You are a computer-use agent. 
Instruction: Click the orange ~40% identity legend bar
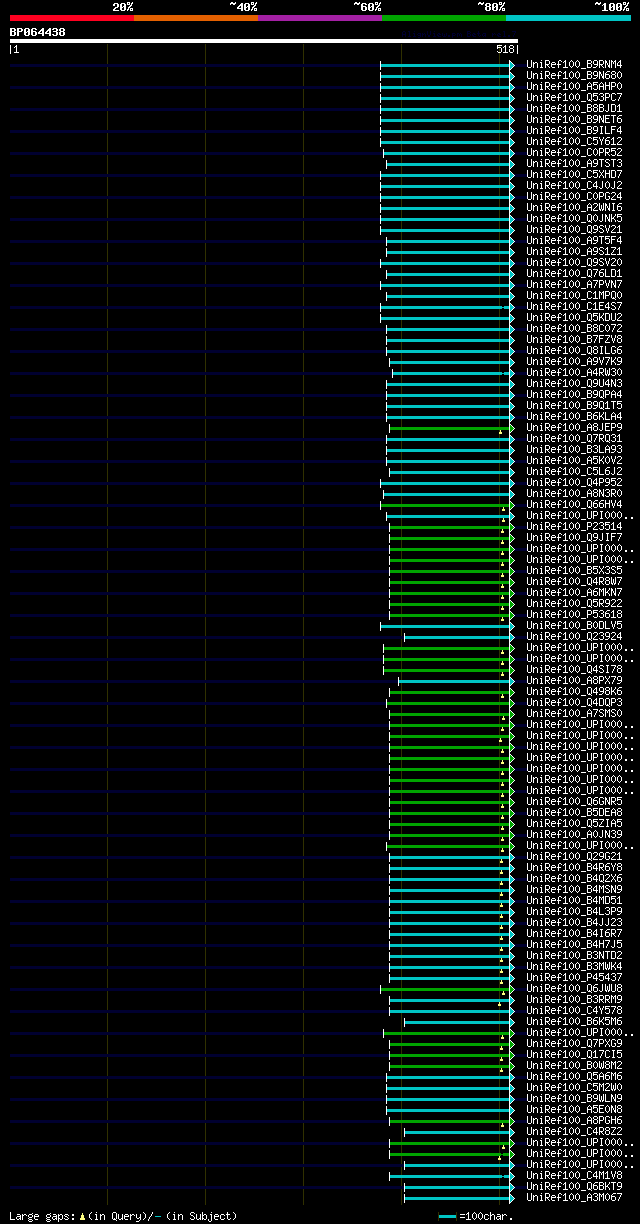coord(196,18)
